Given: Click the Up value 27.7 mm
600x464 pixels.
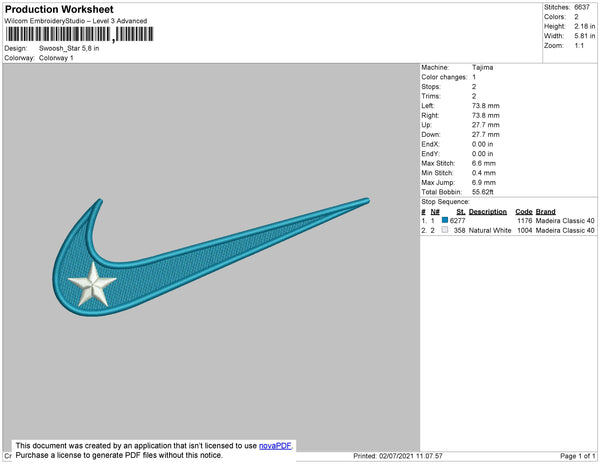Looking at the screenshot, I should click(x=486, y=125).
